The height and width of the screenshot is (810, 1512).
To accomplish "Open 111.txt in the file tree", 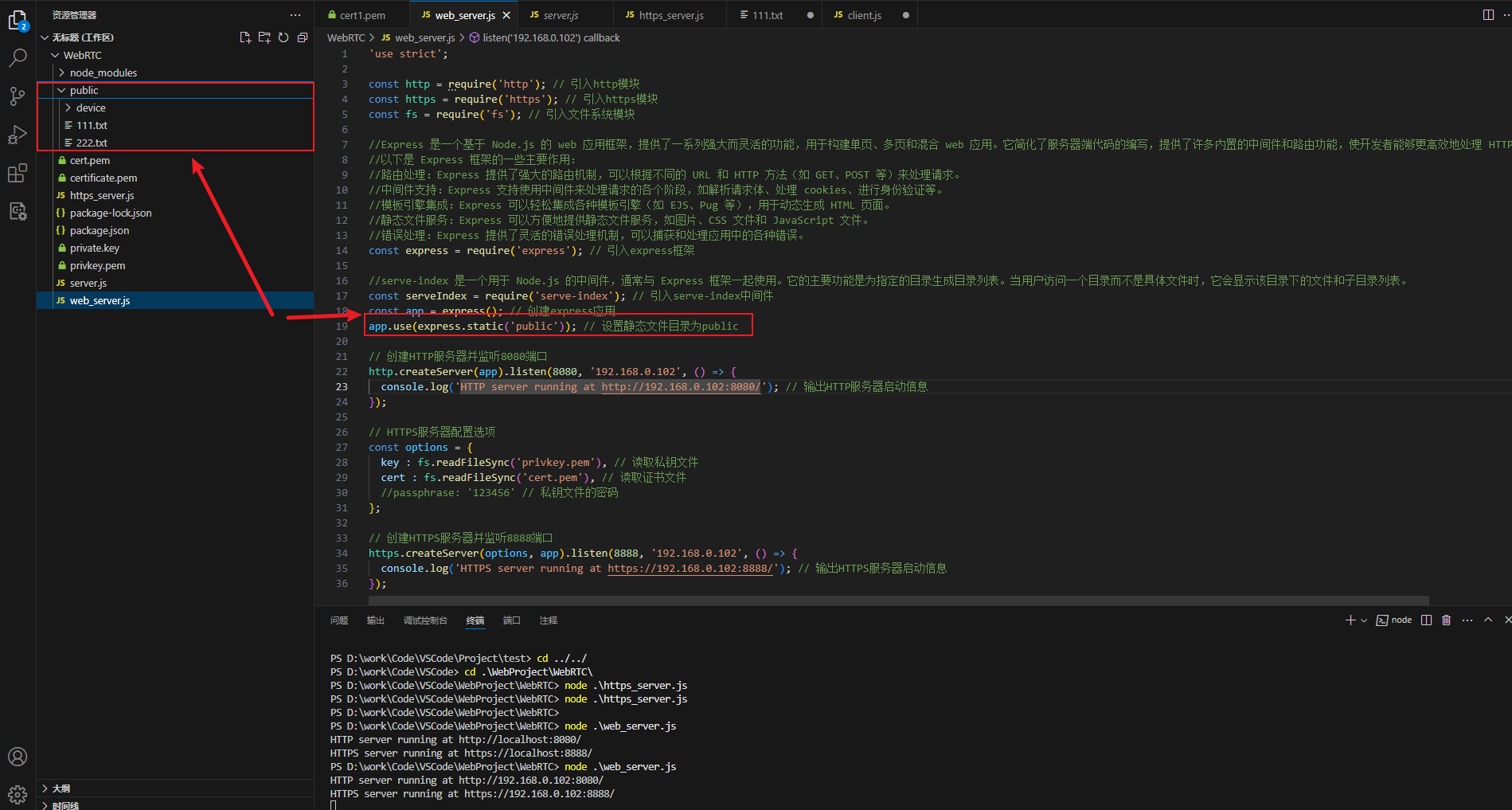I will pyautogui.click(x=175, y=125).
